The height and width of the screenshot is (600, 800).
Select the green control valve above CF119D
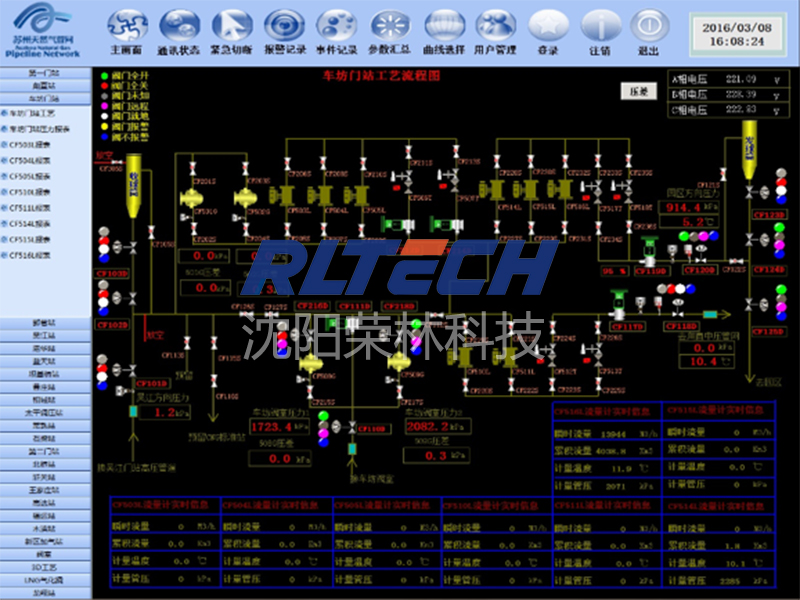tap(649, 252)
